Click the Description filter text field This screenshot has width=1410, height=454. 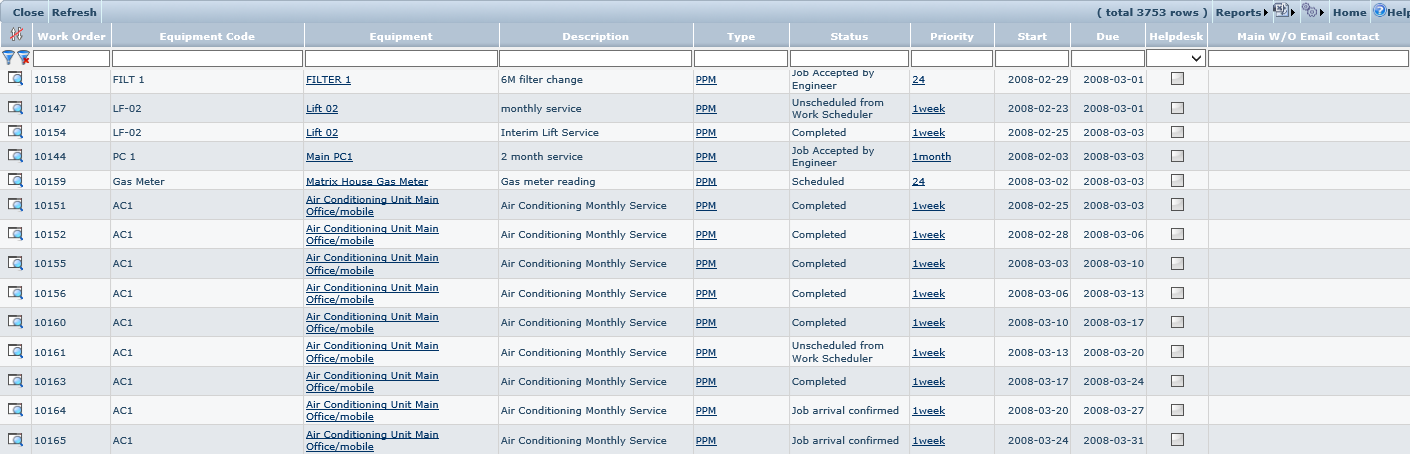(595, 59)
